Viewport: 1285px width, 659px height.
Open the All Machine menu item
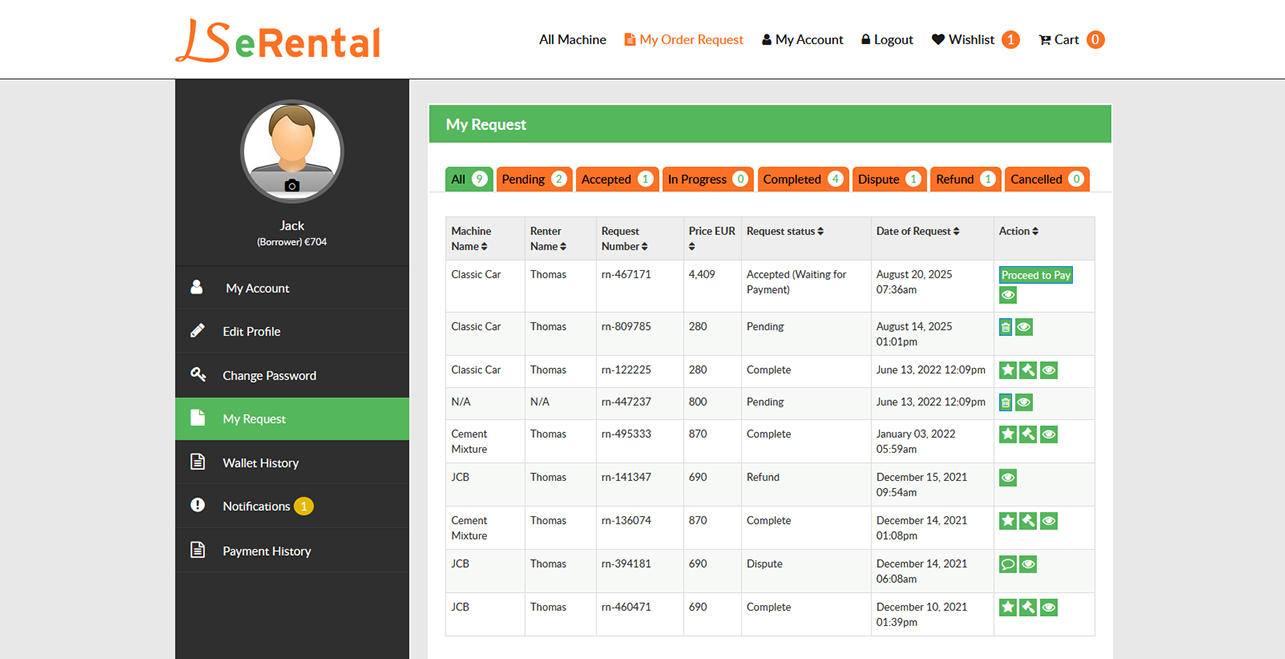(x=572, y=39)
